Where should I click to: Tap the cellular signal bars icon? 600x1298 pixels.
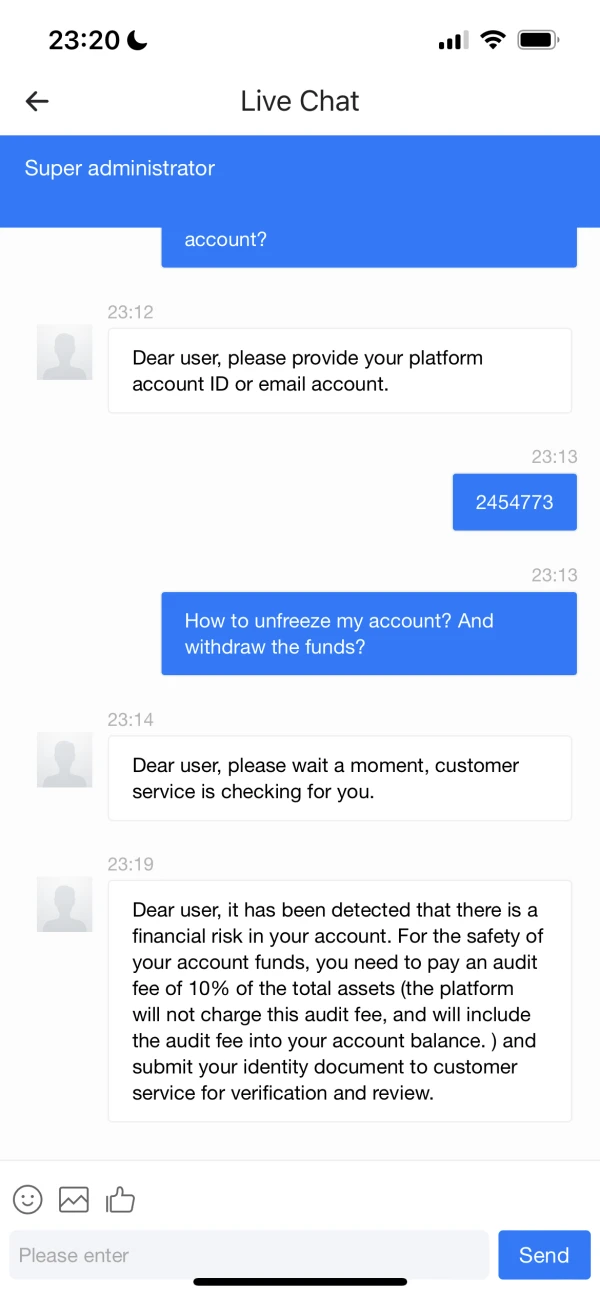(x=453, y=41)
